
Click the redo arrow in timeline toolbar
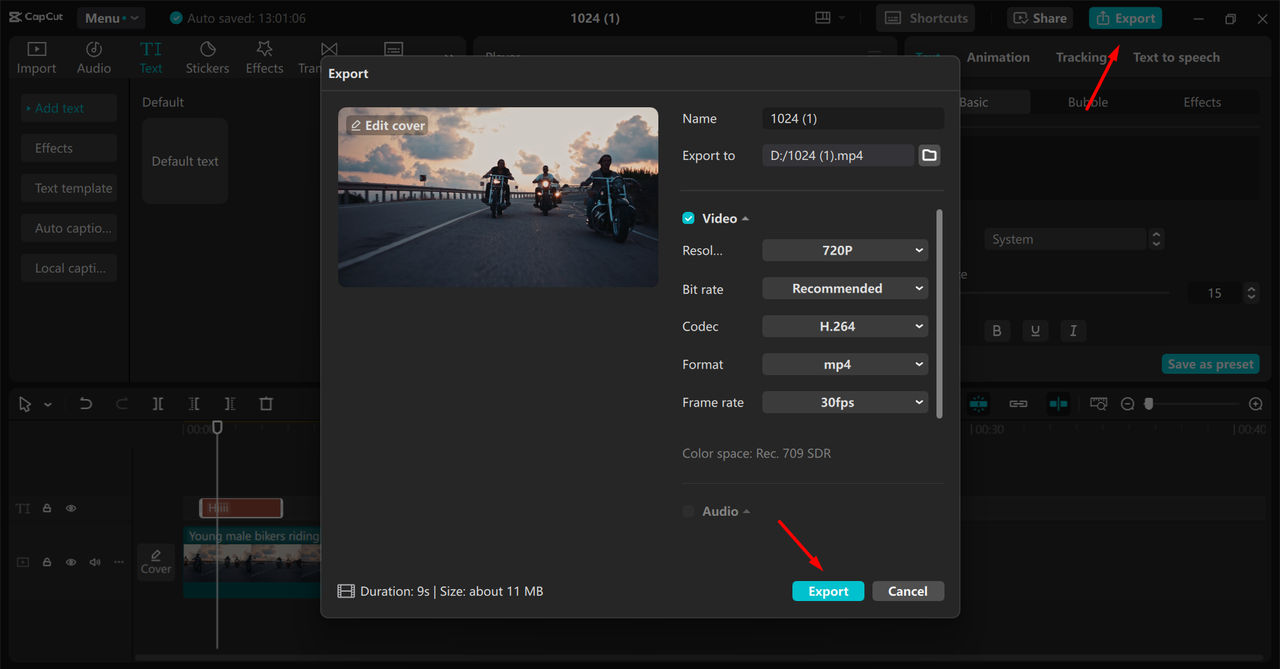122,404
